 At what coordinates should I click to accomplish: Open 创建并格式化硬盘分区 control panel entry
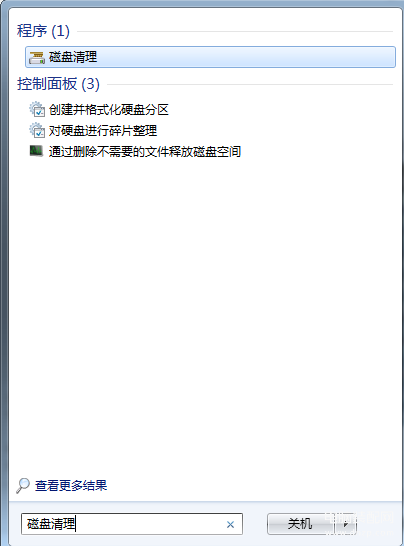(108, 110)
